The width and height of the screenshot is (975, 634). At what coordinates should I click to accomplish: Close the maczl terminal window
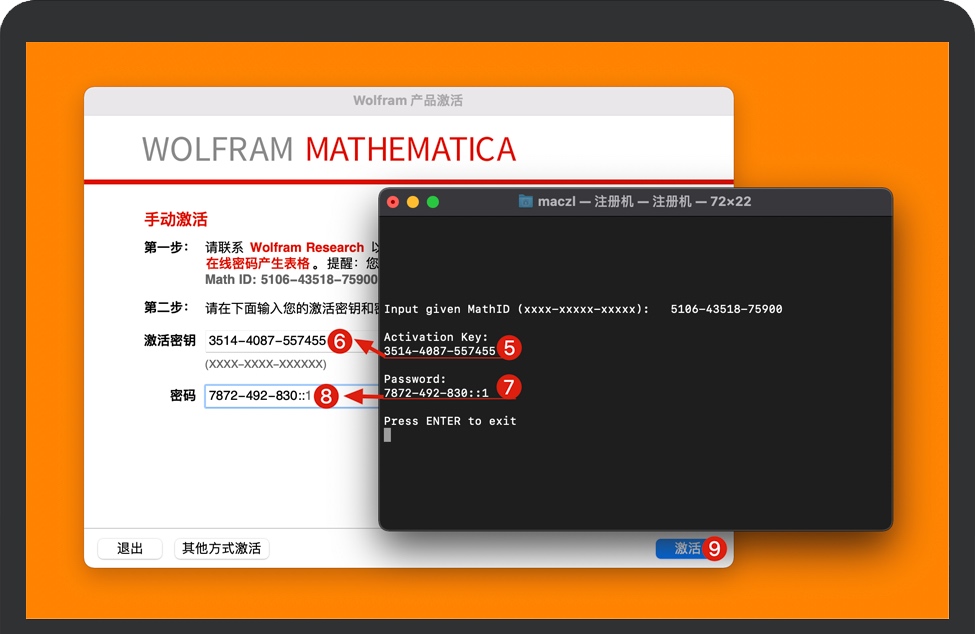pos(393,202)
